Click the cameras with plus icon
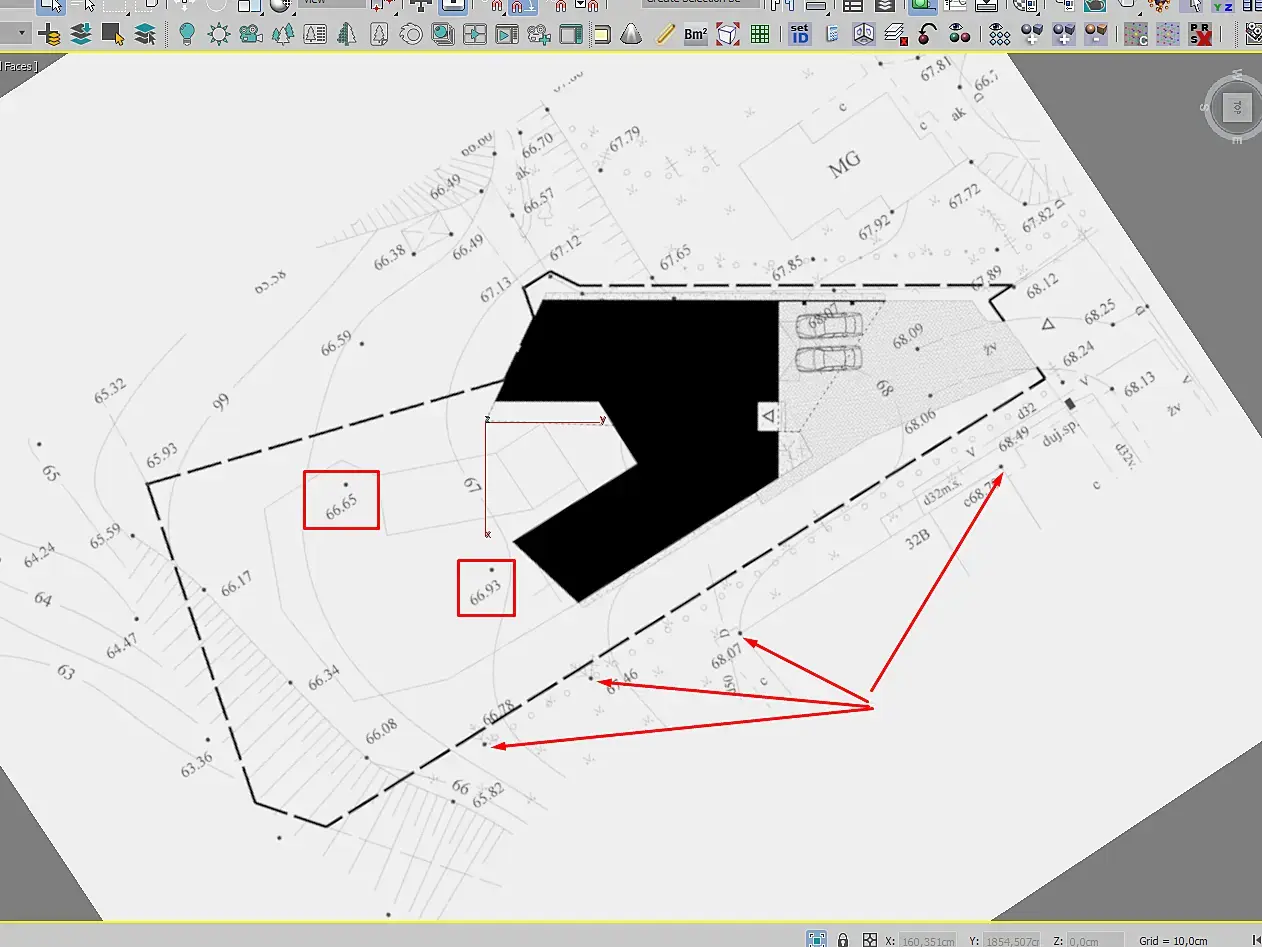This screenshot has width=1262, height=947. 539,36
